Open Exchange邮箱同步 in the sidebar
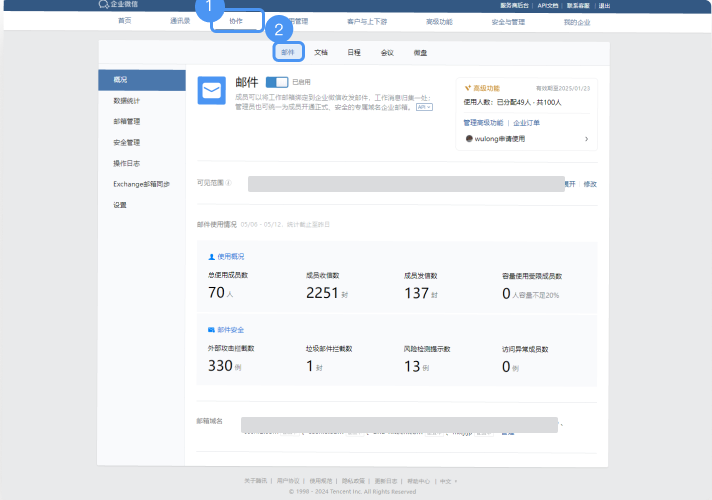The width and height of the screenshot is (712, 500). tap(141, 184)
